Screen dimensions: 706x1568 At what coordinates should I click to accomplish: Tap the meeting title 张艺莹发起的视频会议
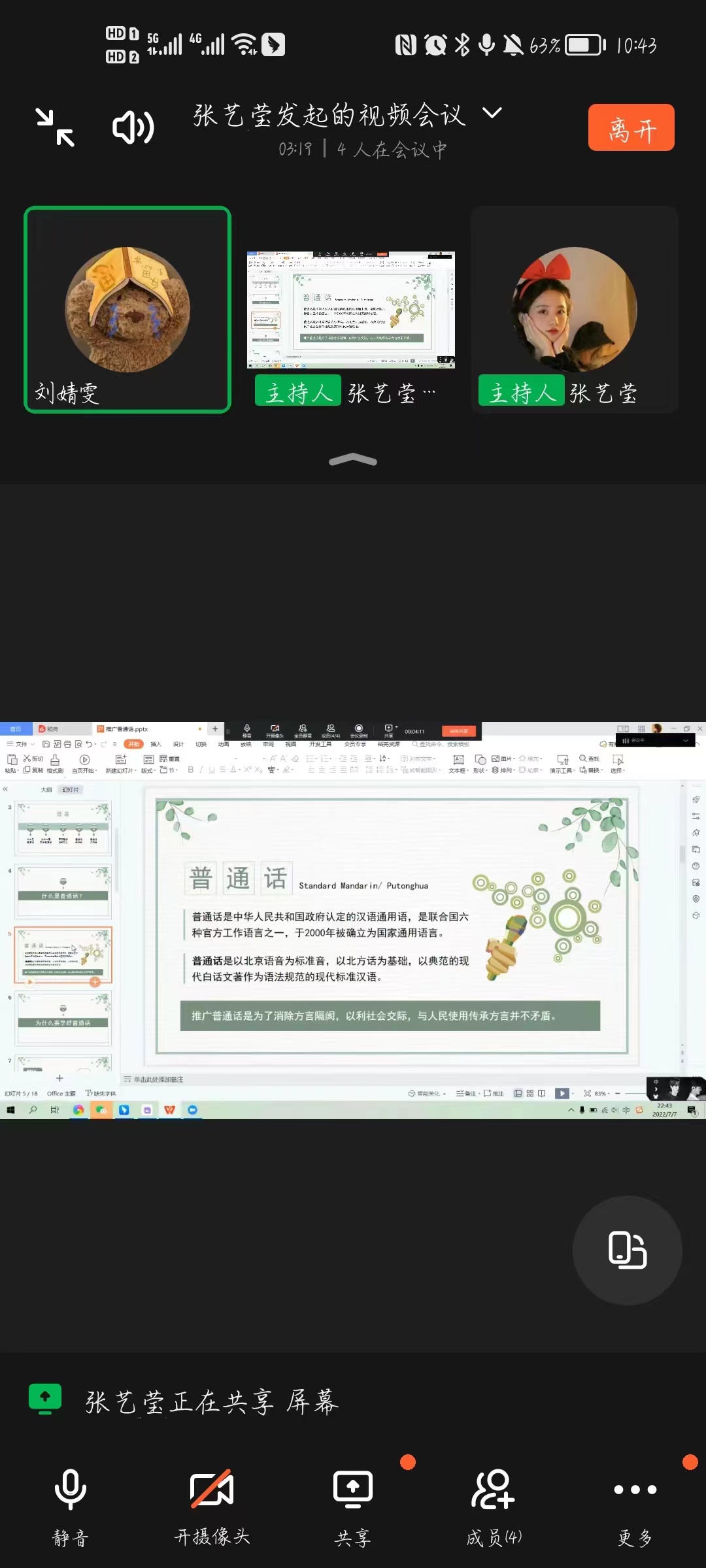(x=329, y=115)
